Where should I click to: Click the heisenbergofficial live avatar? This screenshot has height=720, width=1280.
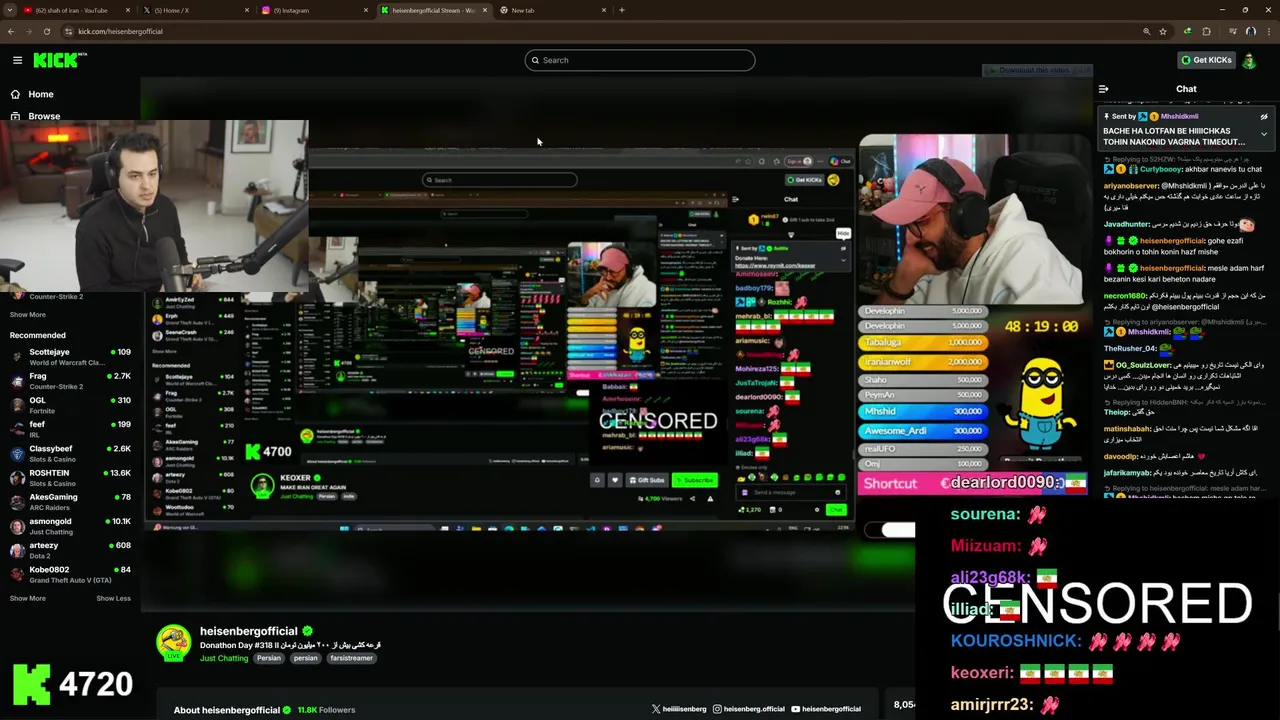tap(174, 643)
